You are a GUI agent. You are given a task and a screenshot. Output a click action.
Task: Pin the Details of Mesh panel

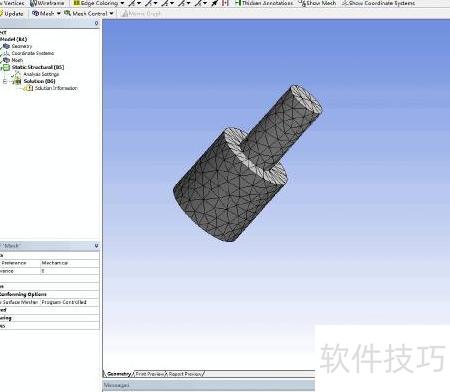pos(96,246)
